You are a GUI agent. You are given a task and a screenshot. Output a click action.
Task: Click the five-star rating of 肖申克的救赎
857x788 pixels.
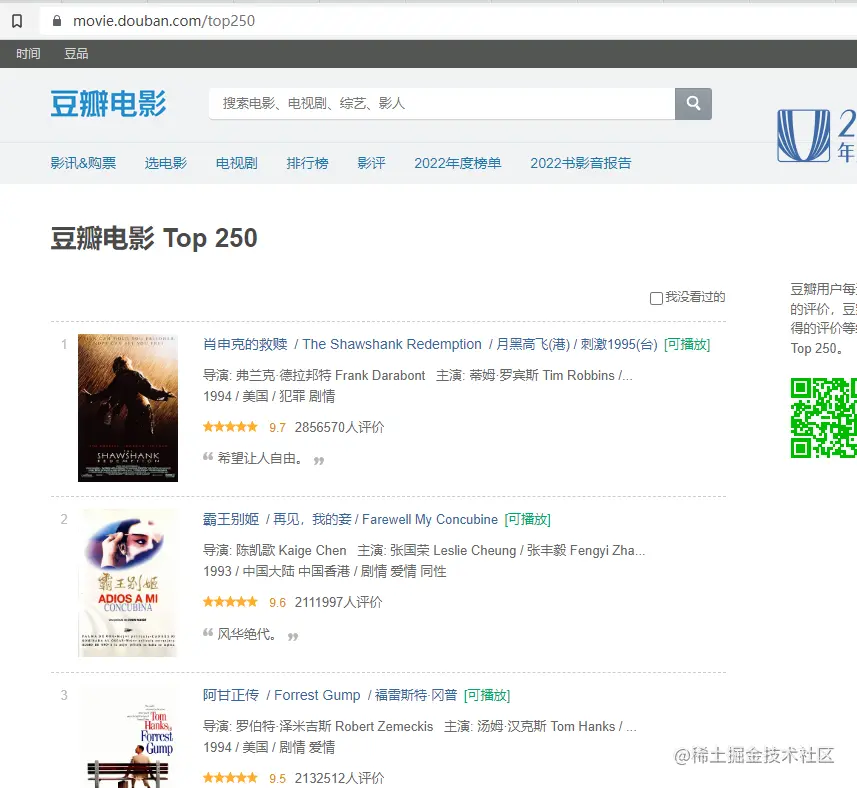(x=230, y=427)
